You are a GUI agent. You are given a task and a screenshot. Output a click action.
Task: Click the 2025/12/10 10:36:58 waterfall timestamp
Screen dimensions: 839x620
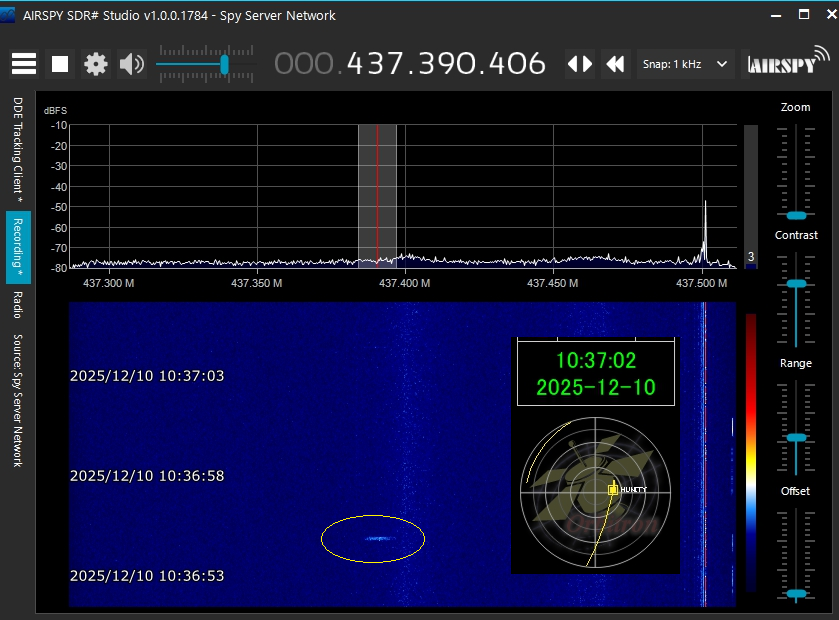point(147,476)
